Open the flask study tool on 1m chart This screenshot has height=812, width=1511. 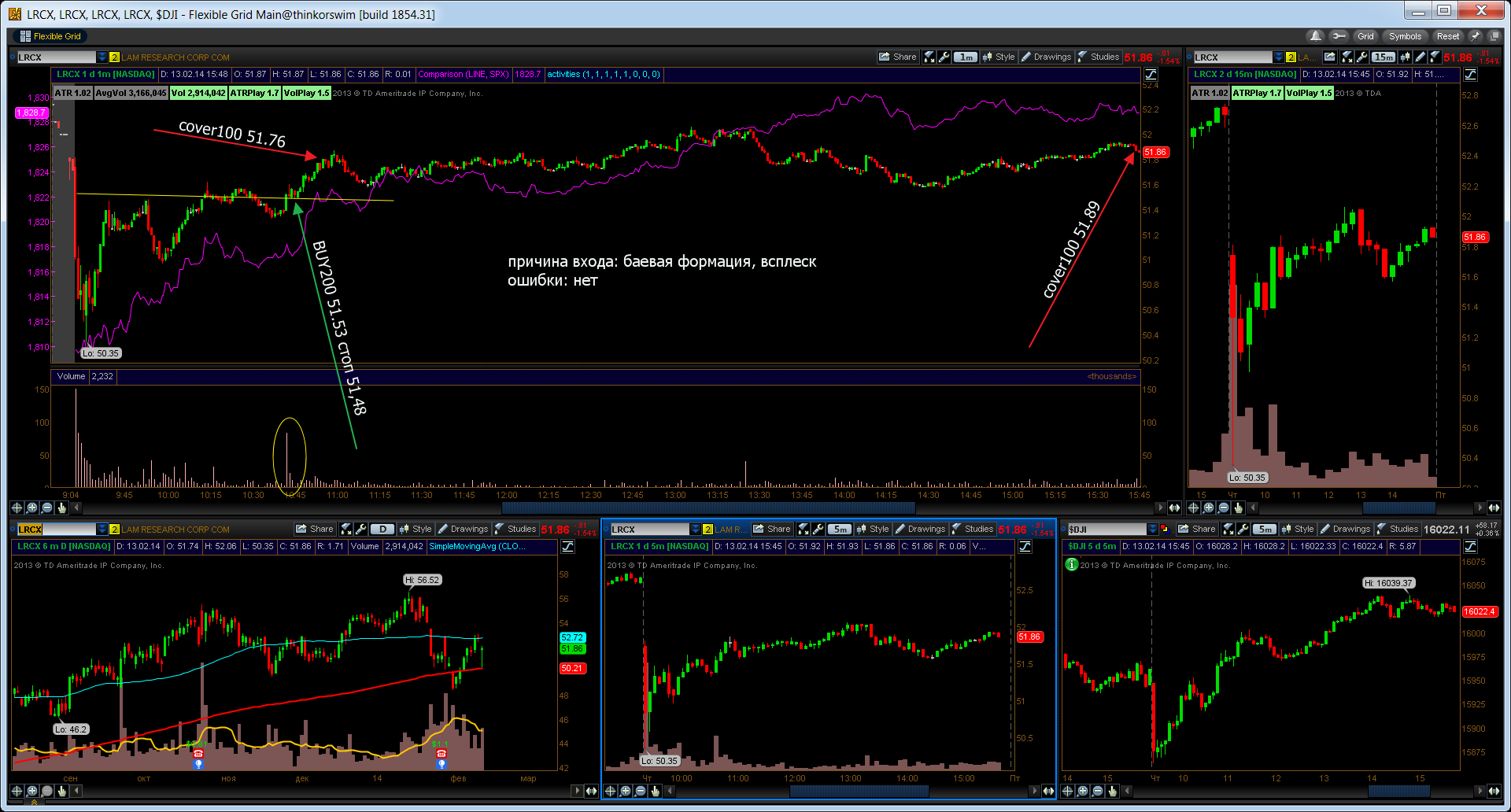point(929,57)
